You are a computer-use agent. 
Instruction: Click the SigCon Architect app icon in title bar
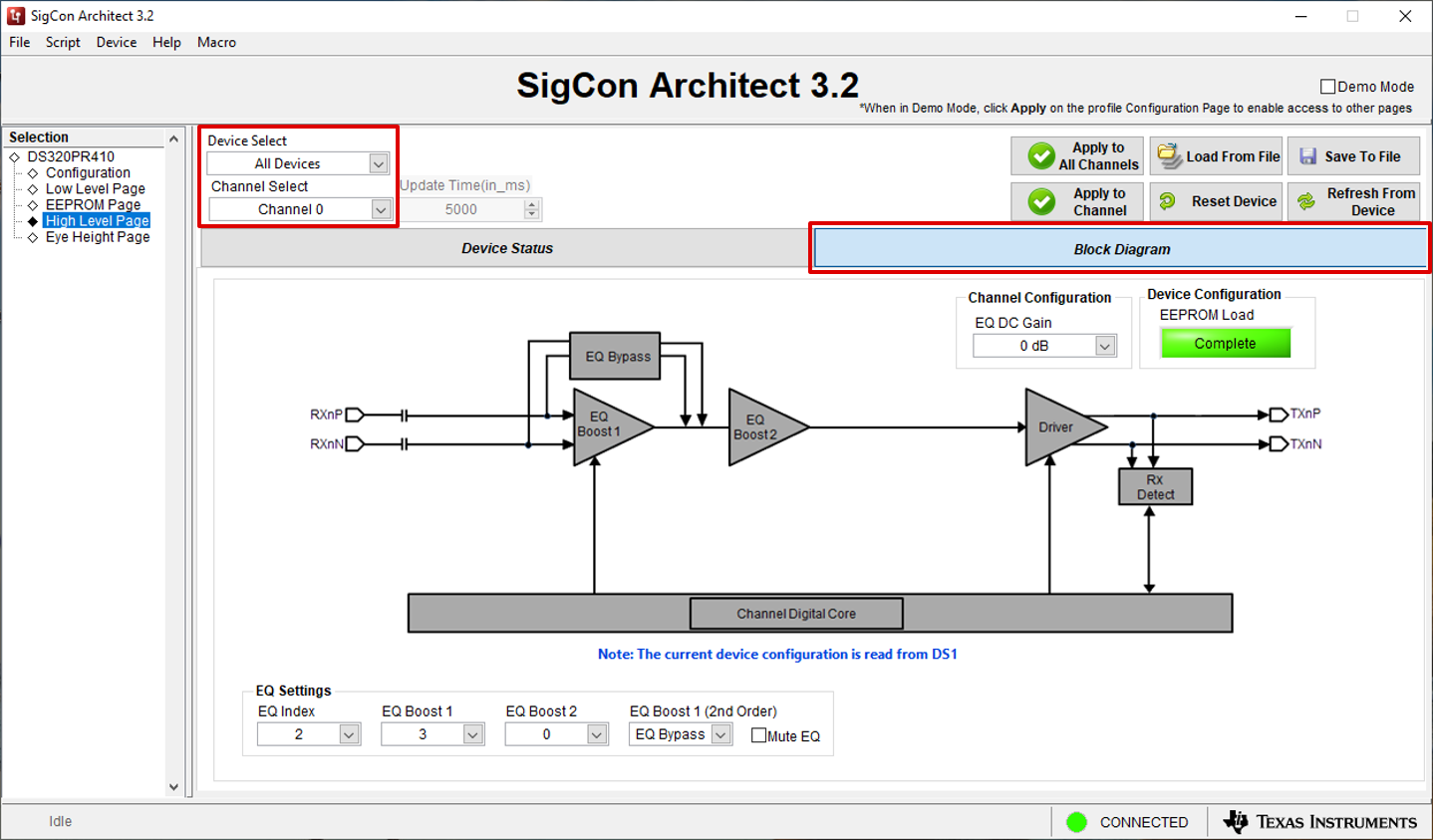click(x=15, y=16)
